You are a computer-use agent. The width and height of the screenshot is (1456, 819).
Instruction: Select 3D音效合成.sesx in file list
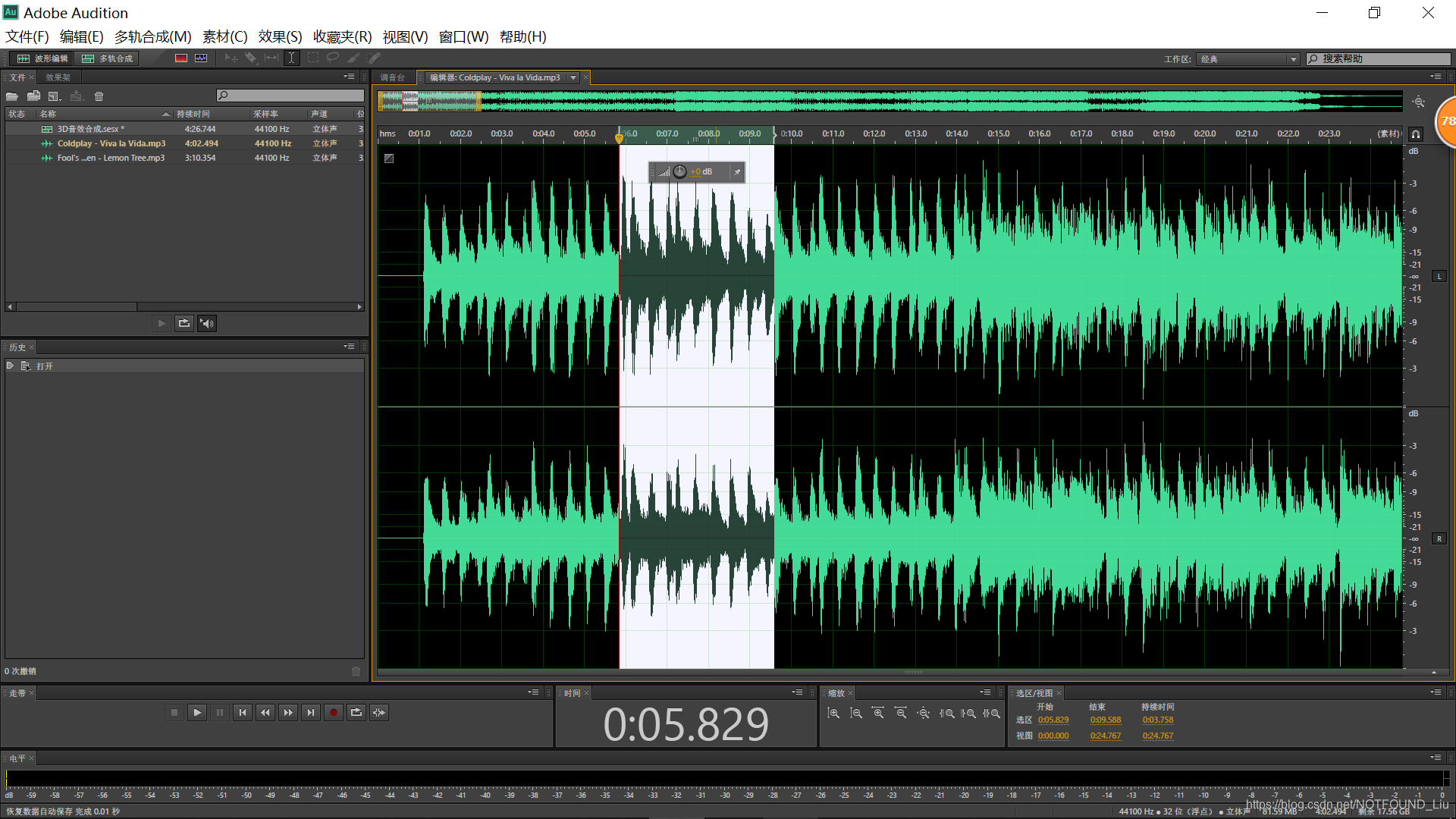coord(184,129)
